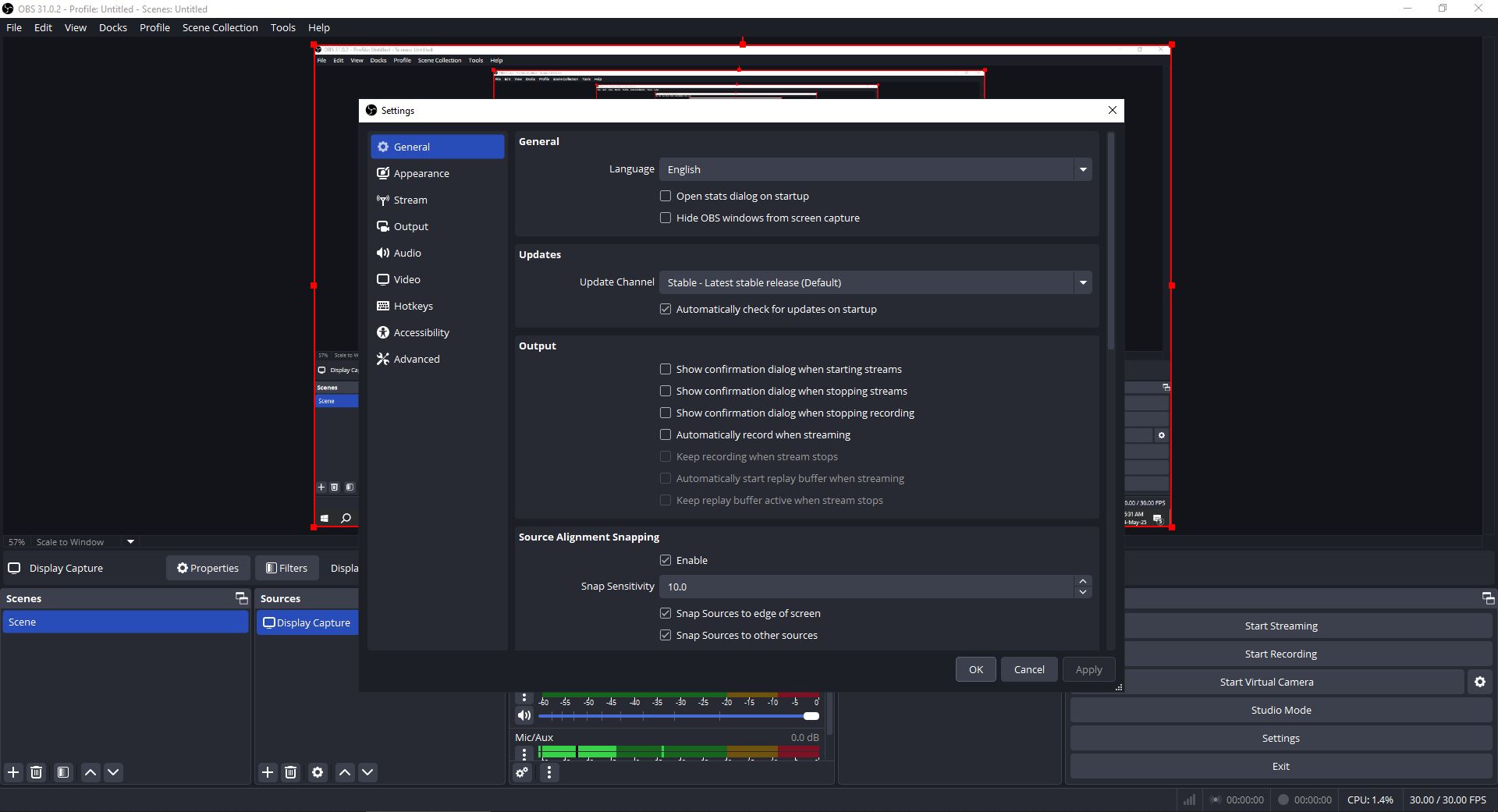Image resolution: width=1498 pixels, height=812 pixels.
Task: Adjust the desktop audio volume slider
Action: 679,716
